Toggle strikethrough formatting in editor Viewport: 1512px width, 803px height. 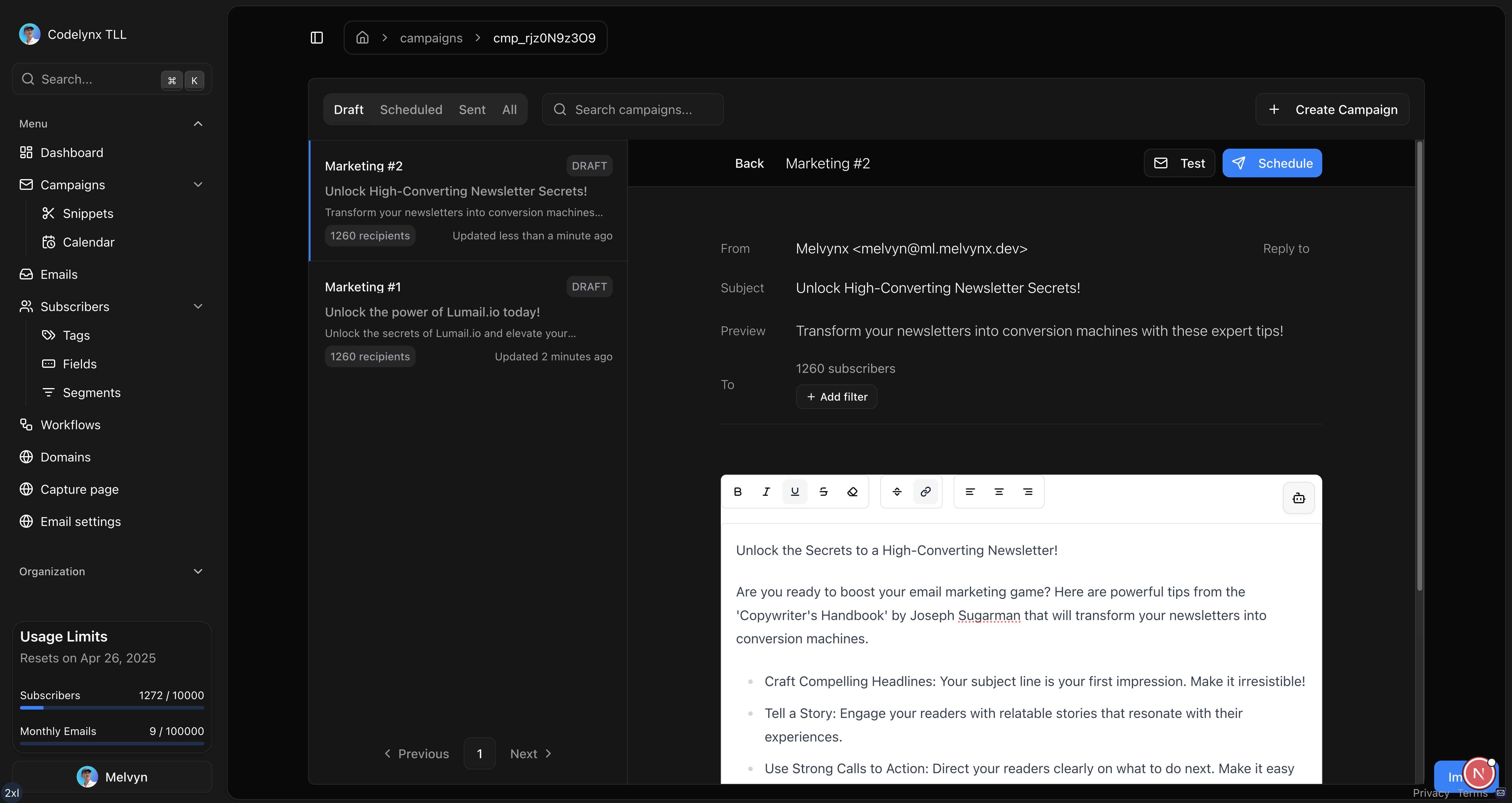pos(823,492)
